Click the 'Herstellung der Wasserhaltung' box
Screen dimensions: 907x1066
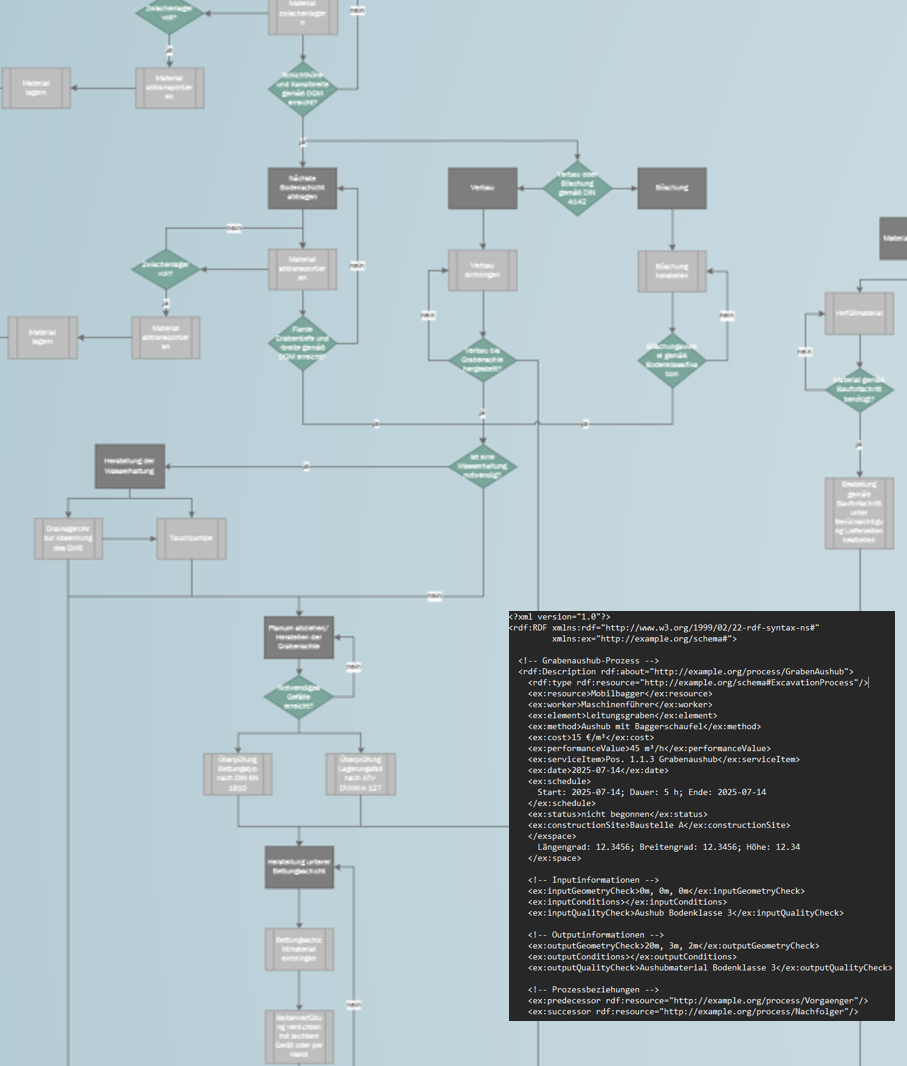click(130, 466)
